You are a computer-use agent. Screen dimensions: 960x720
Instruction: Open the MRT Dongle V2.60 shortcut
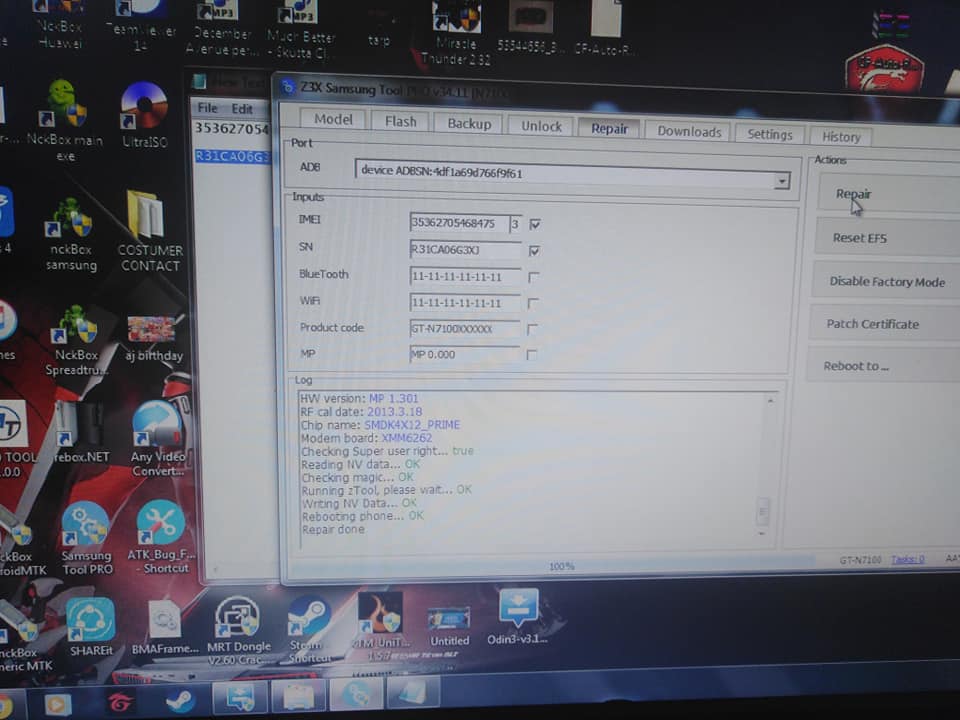(239, 631)
